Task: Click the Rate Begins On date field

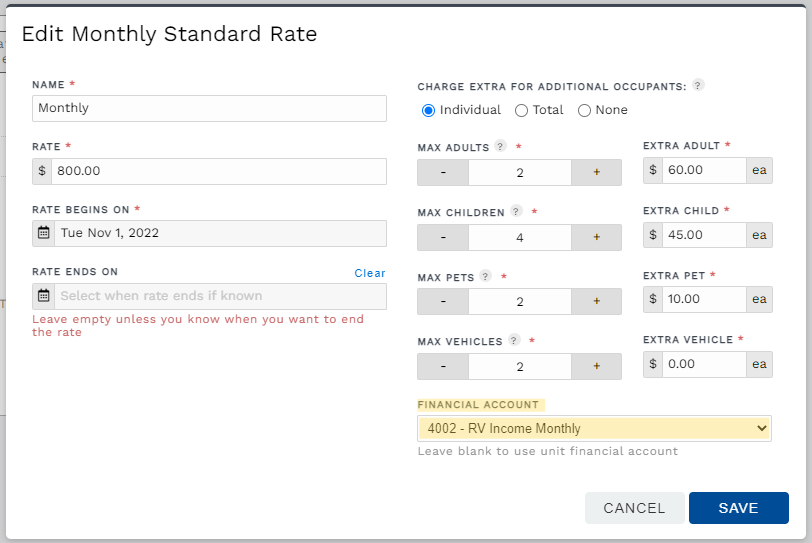Action: [221, 233]
